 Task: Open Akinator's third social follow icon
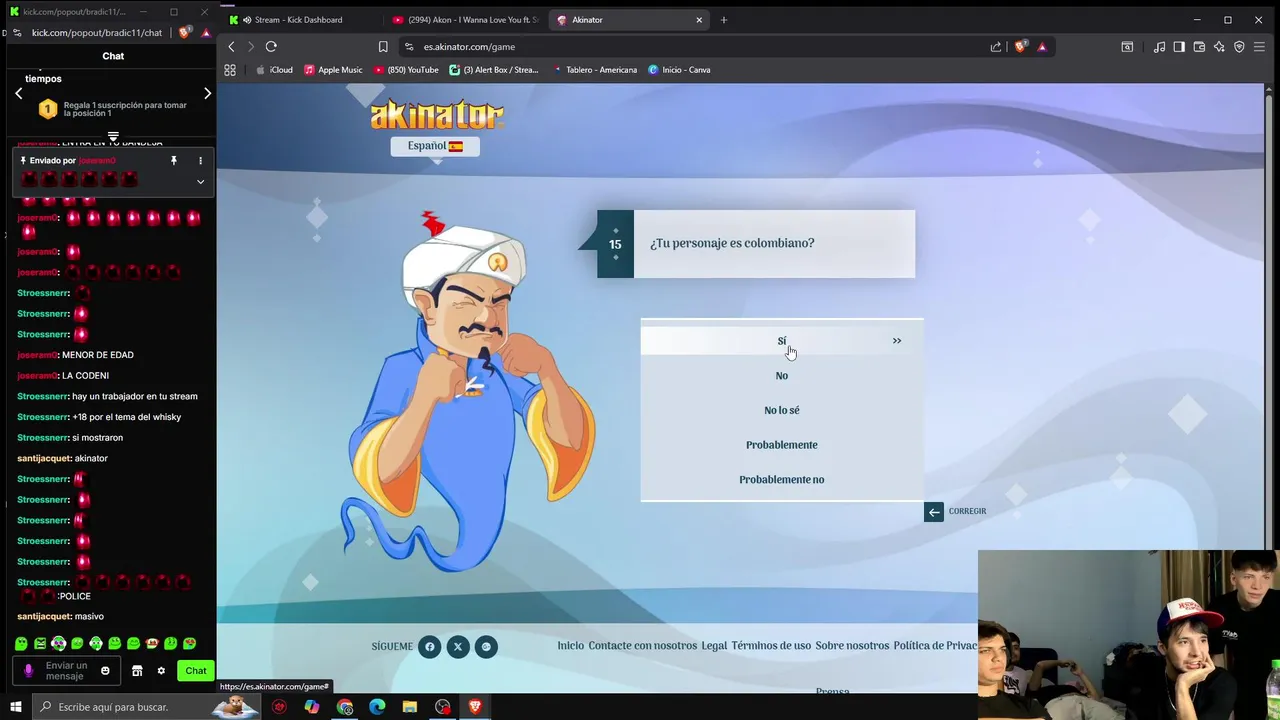486,647
